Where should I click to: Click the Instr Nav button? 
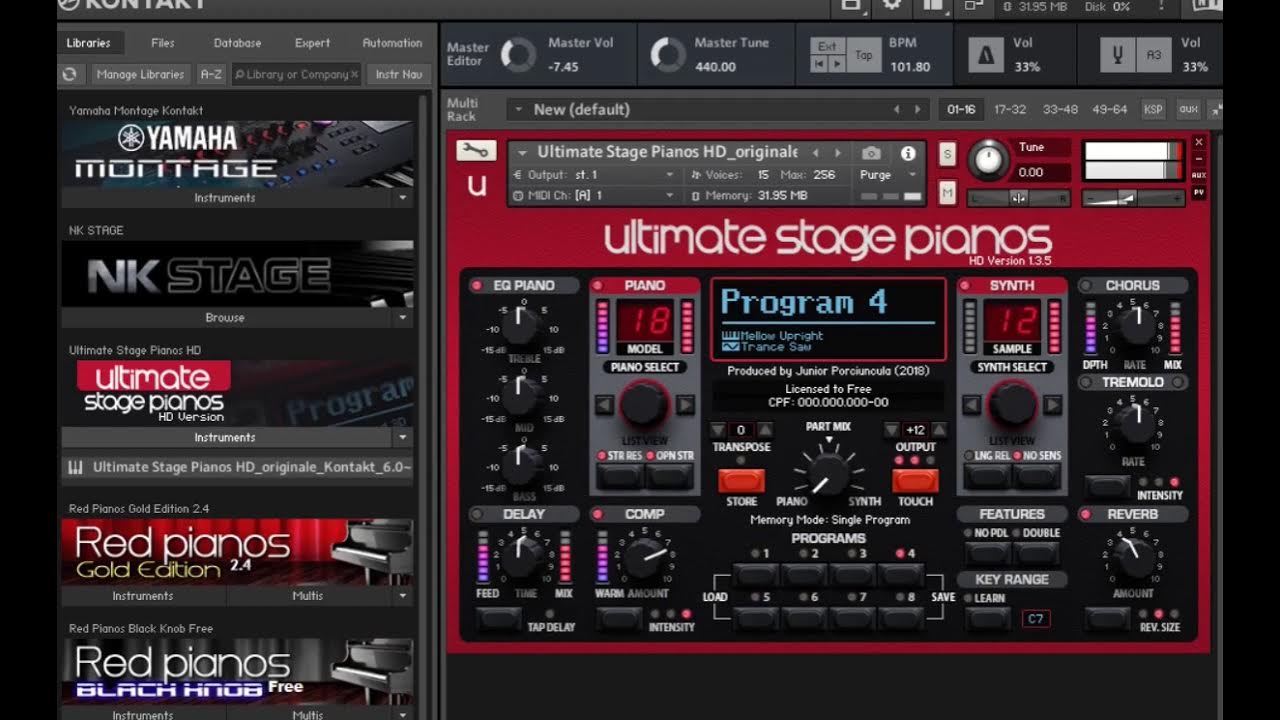pos(399,74)
